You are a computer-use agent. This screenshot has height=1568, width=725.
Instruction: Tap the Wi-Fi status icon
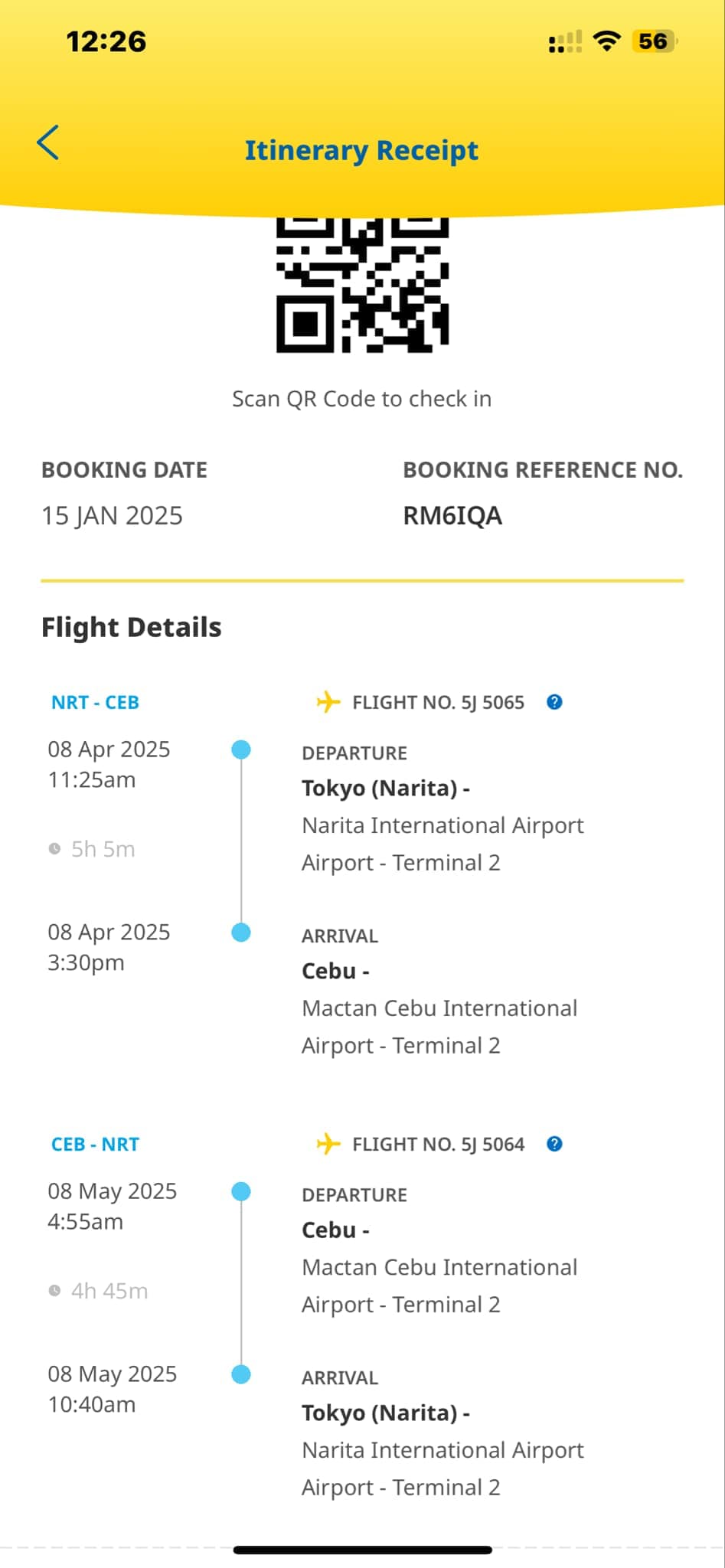606,41
